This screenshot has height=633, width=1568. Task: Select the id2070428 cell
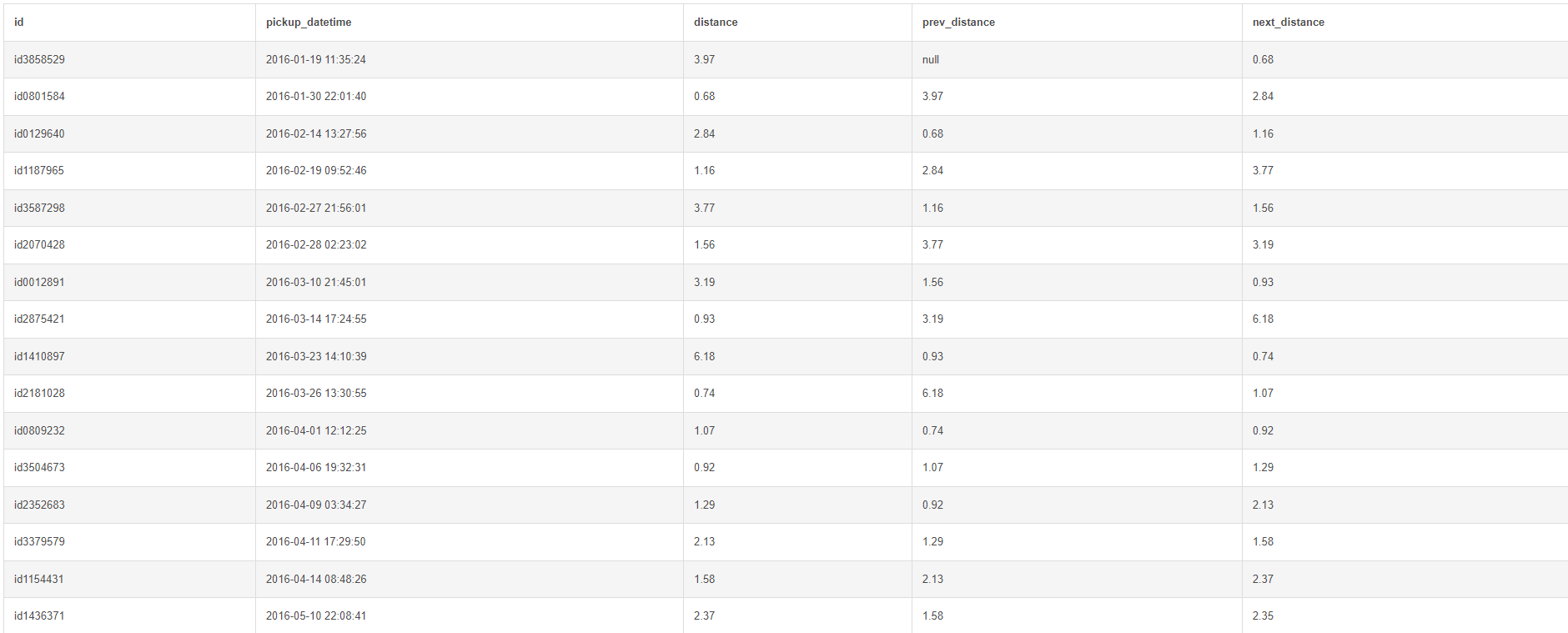coord(39,245)
